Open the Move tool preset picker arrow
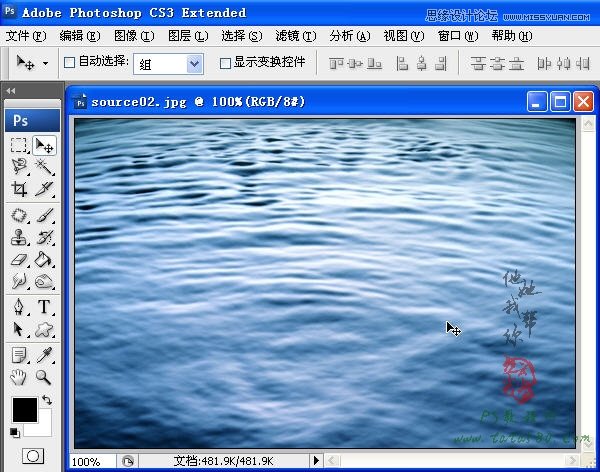600x472 pixels. point(45,63)
